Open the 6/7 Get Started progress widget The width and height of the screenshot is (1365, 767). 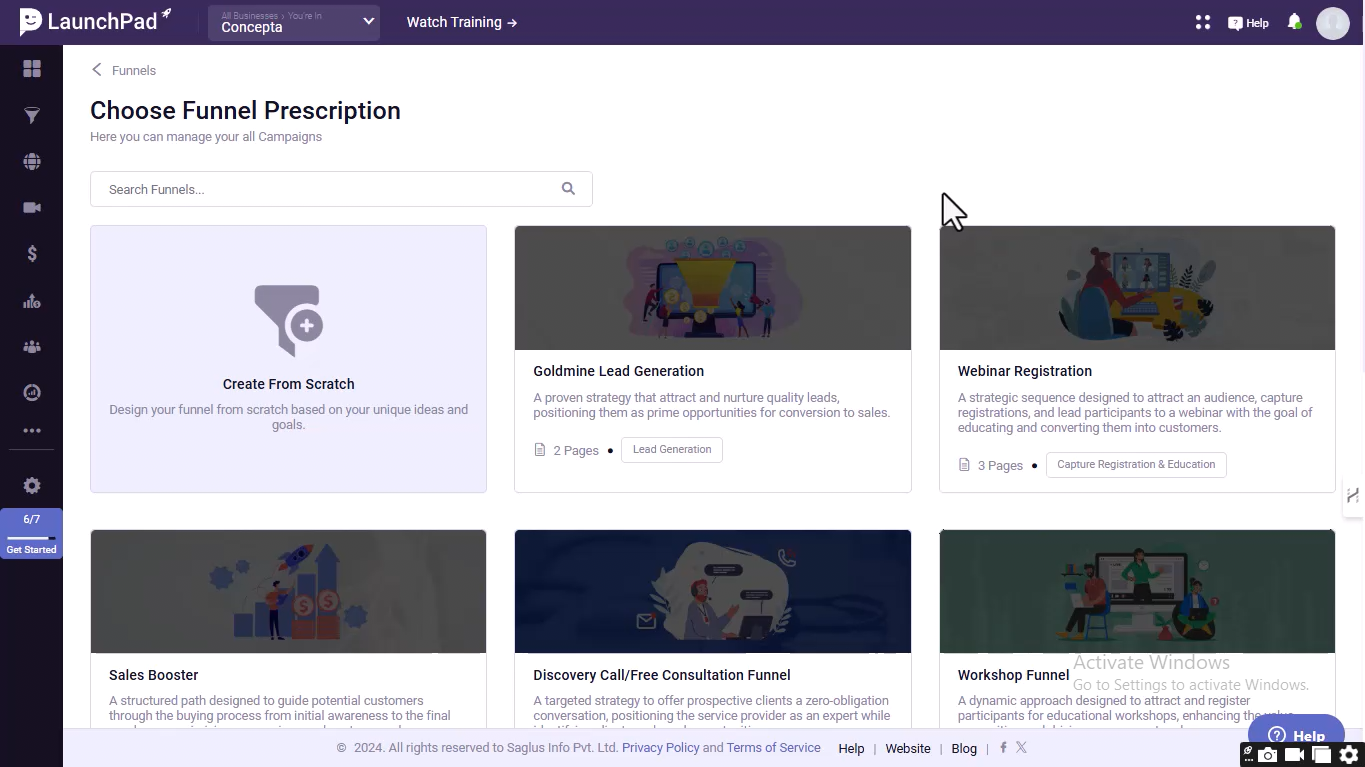[x=31, y=534]
